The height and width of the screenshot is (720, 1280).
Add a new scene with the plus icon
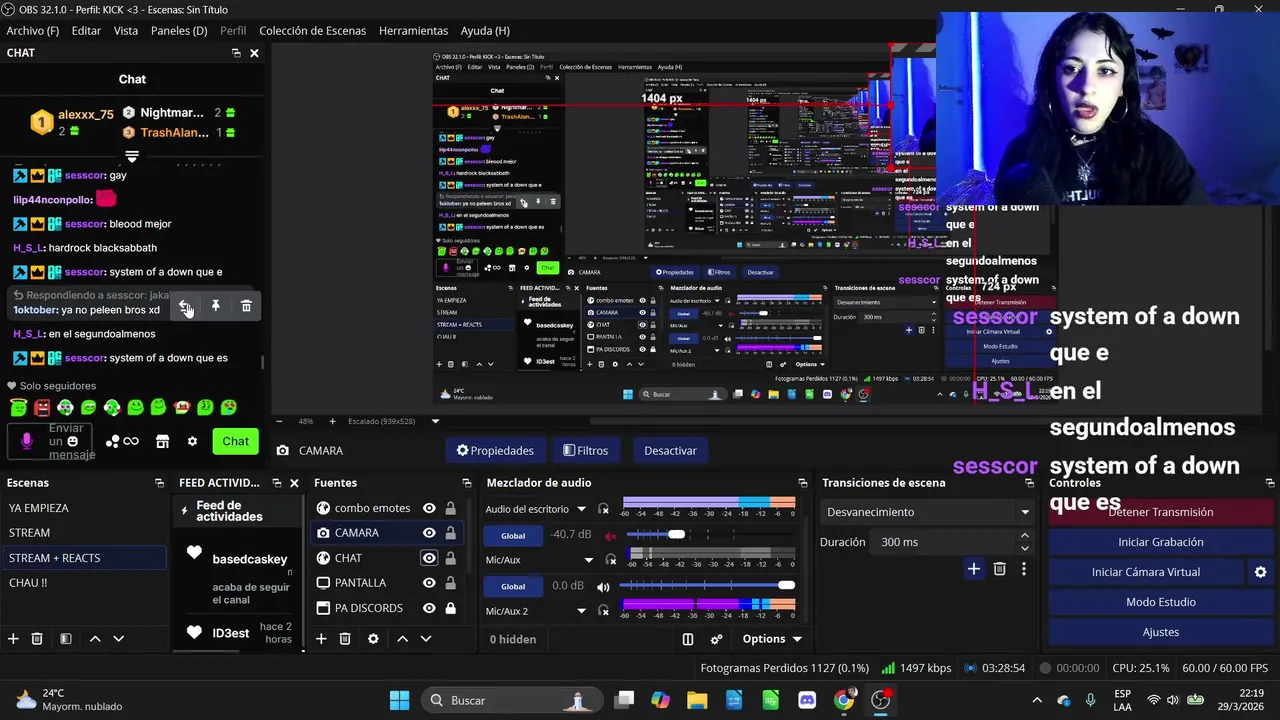coord(13,638)
